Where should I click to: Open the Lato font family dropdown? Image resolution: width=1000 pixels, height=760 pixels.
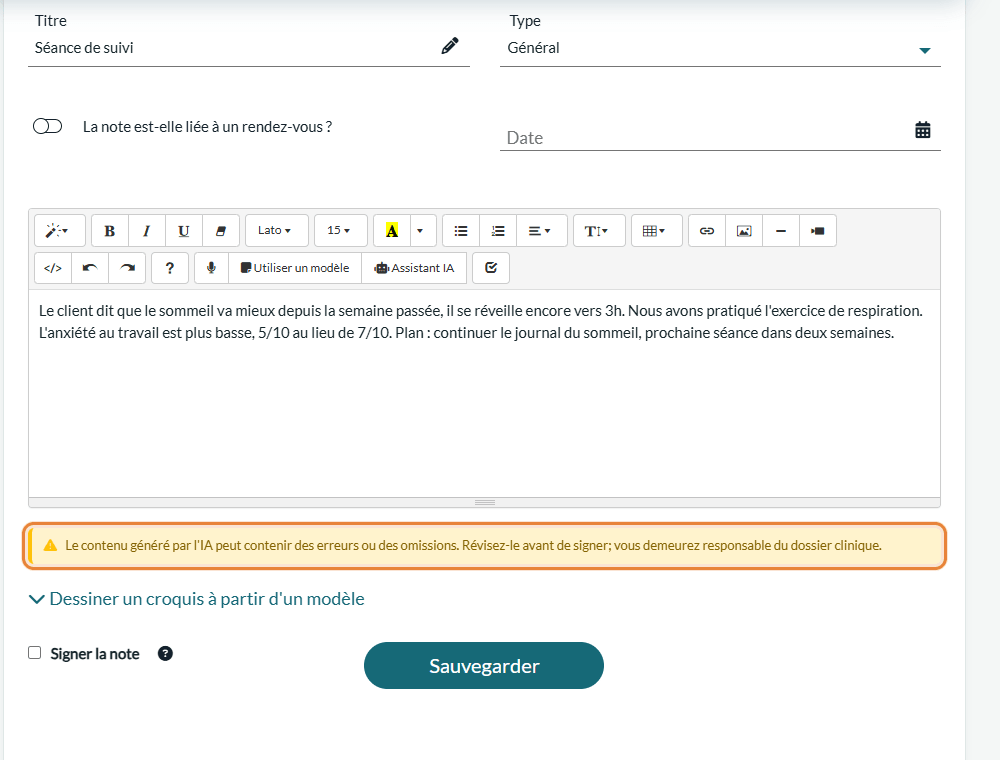pyautogui.click(x=277, y=231)
